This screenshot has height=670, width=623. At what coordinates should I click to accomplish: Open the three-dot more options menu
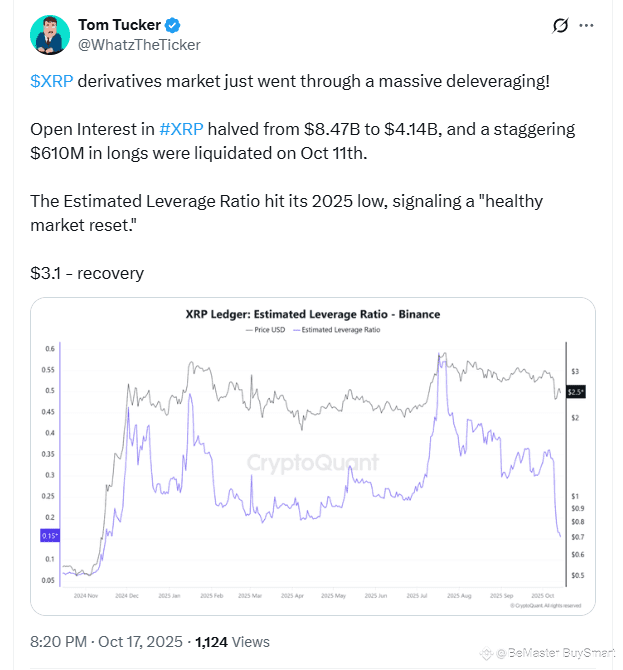pos(596,25)
